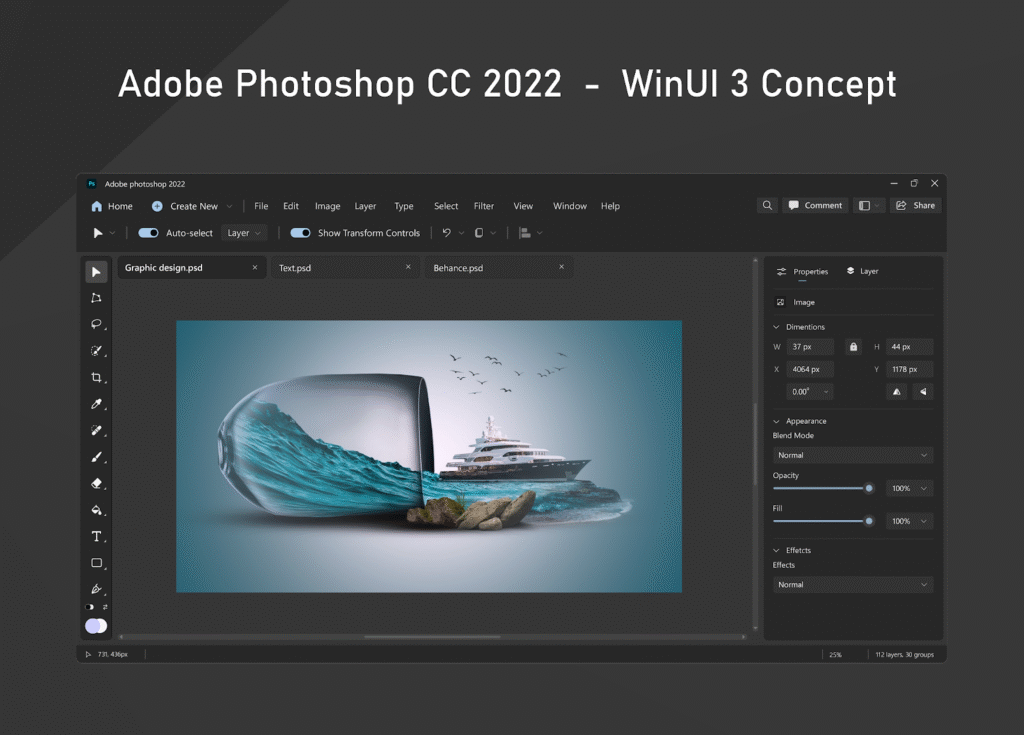Screen dimensions: 1024x735
Task: Switch to the Text.psd tab
Action: click(344, 268)
